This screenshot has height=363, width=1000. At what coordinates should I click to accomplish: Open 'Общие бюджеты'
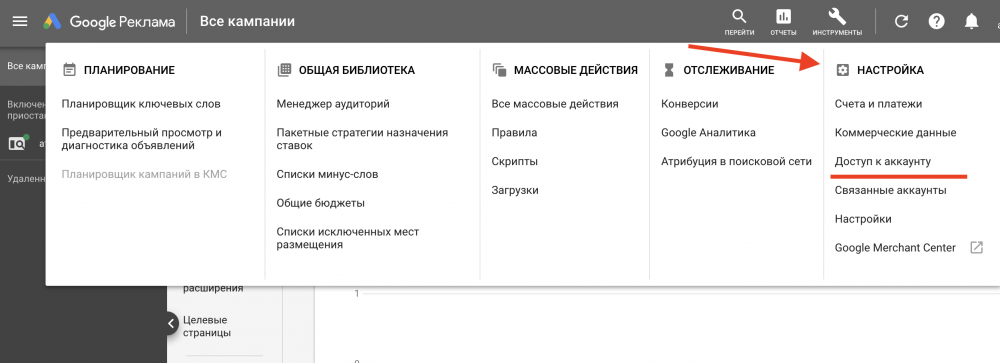tap(321, 204)
